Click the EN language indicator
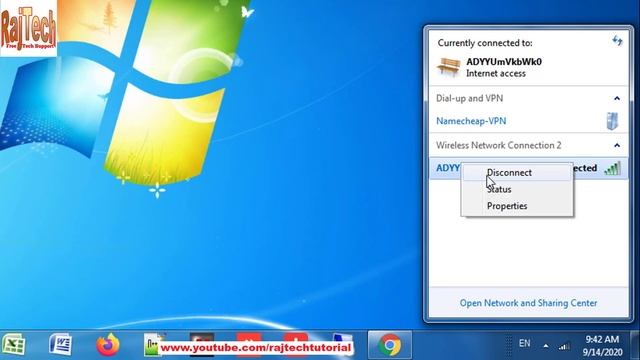Image resolution: width=640 pixels, height=360 pixels. 524,343
